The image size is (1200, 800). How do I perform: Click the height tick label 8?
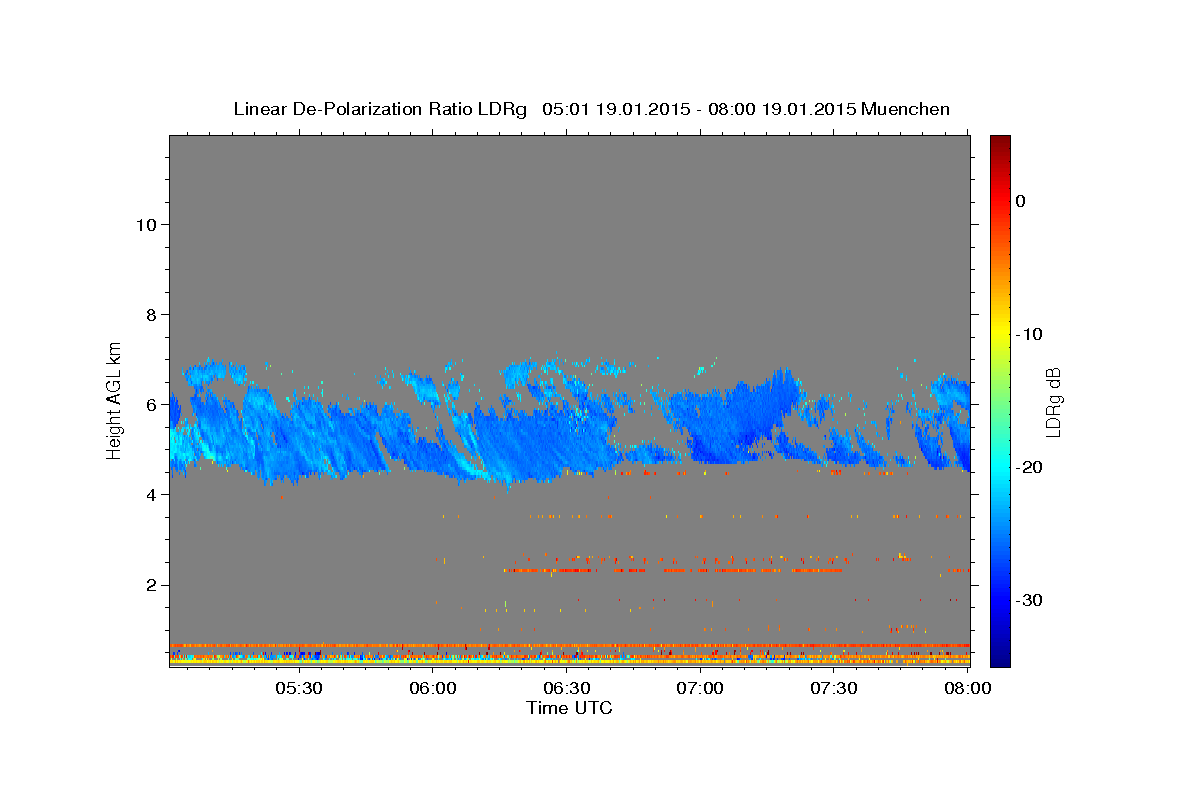pyautogui.click(x=149, y=314)
